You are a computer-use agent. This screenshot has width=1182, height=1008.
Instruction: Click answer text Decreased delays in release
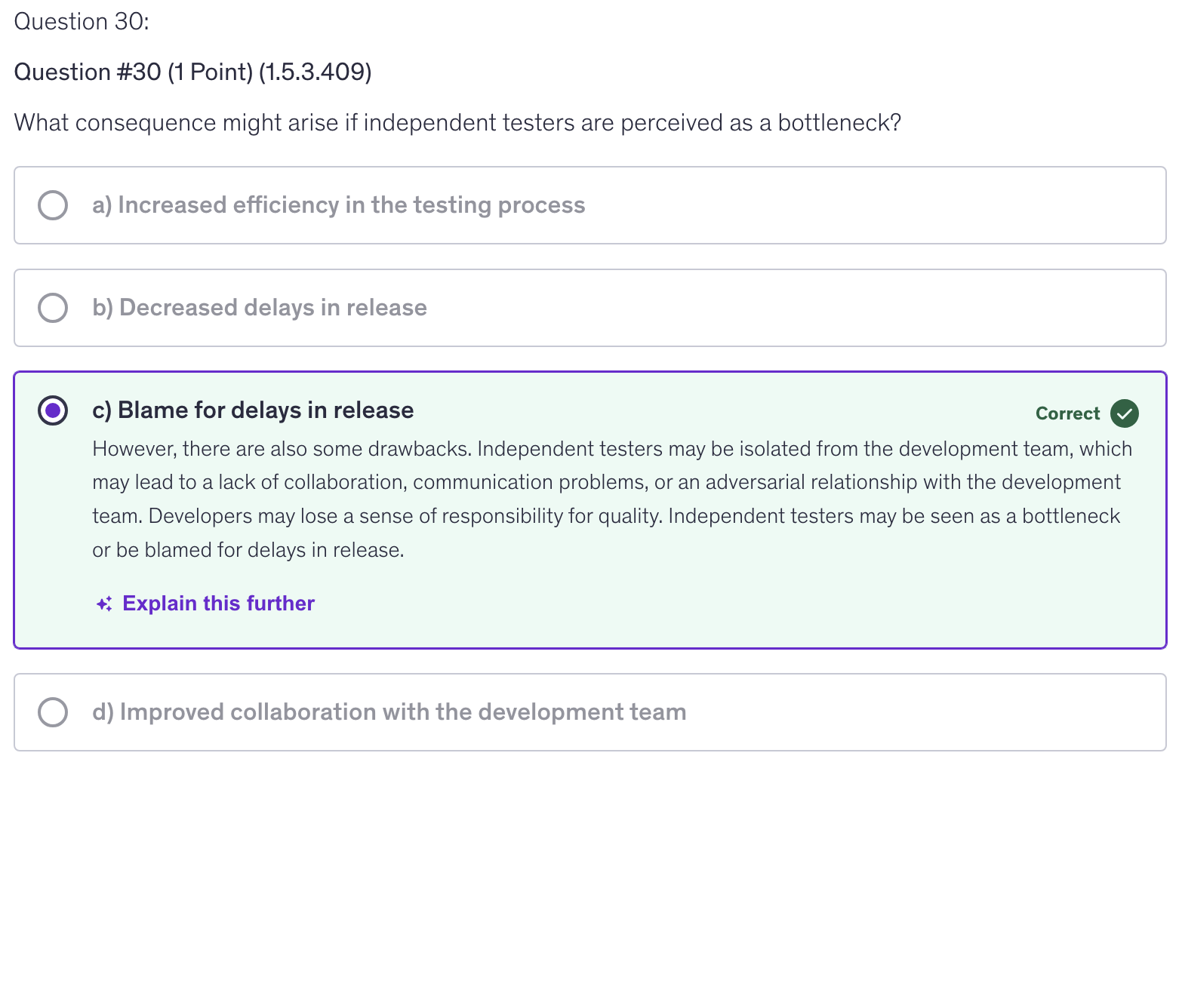click(x=259, y=308)
